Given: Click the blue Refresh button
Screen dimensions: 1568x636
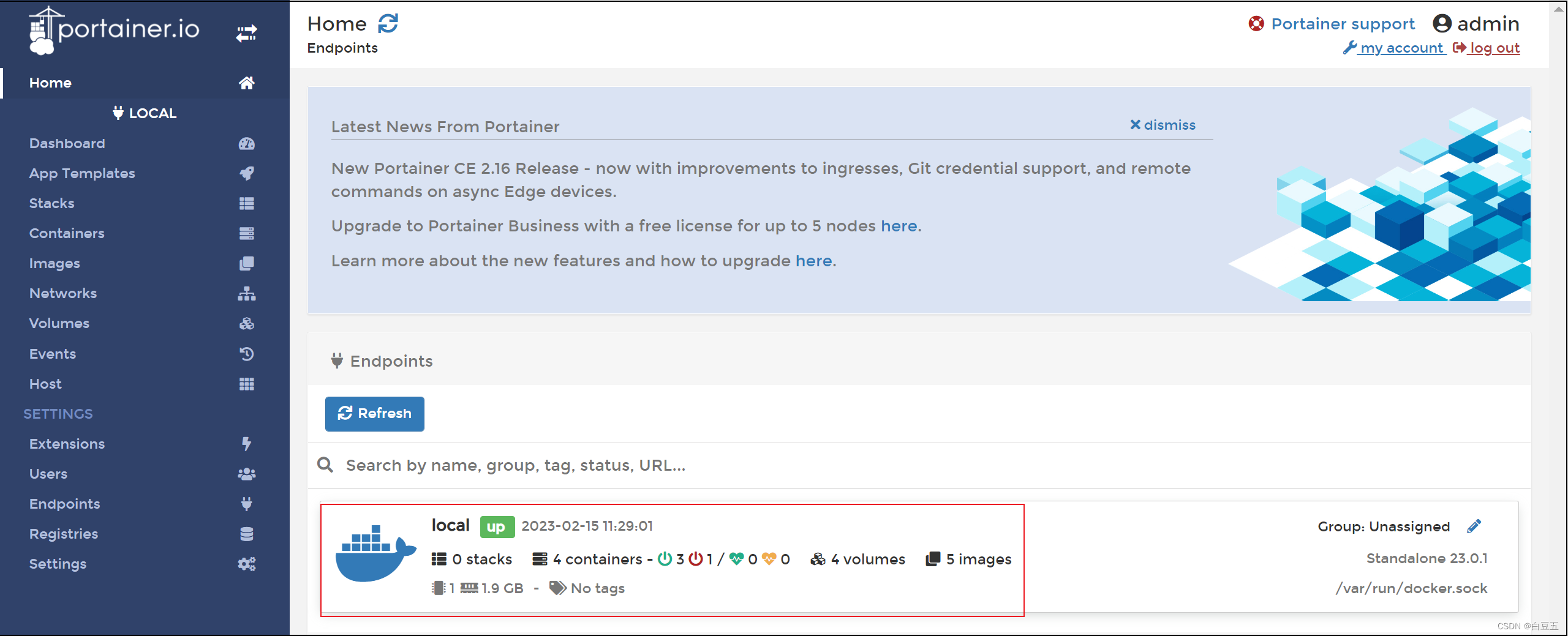Looking at the screenshot, I should click(375, 414).
